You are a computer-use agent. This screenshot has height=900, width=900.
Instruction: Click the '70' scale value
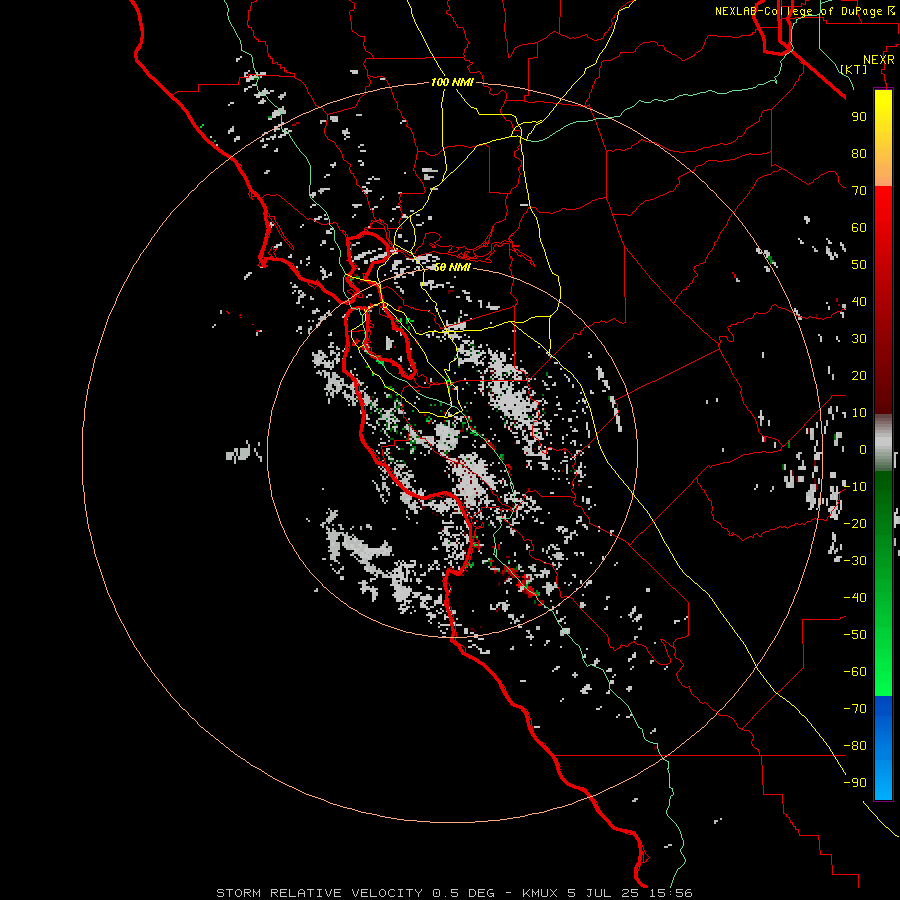(x=859, y=191)
